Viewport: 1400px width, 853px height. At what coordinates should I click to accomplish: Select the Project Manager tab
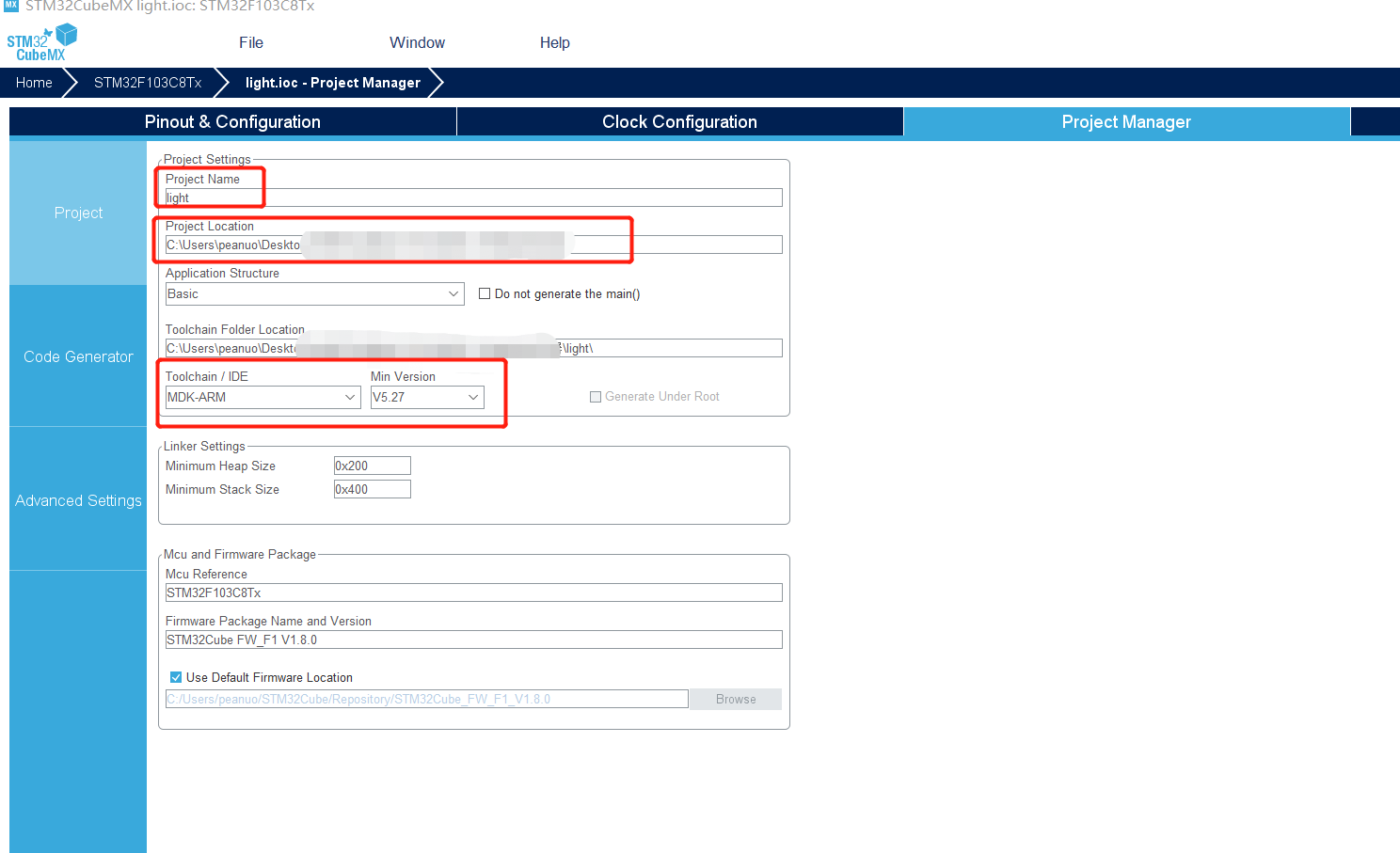(x=1126, y=121)
